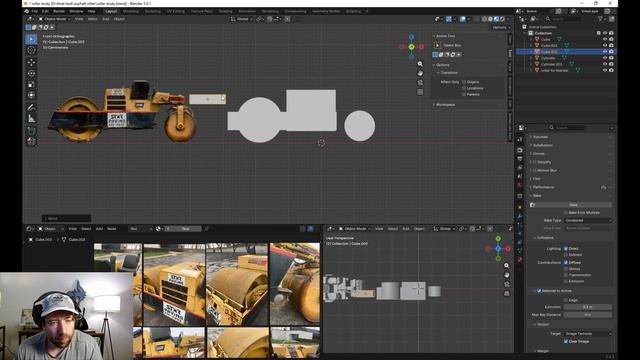Toggle render camera for roller-for-bakedal object
The height and width of the screenshot is (360, 640).
point(611,70)
